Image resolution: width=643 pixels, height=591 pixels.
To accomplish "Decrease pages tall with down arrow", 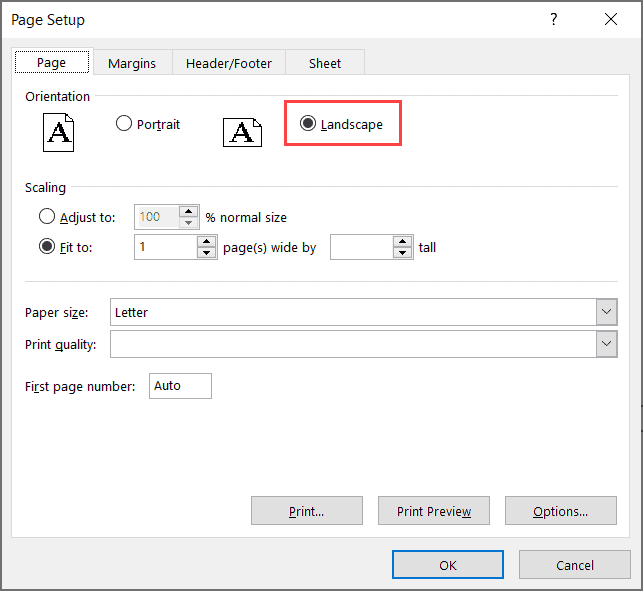I will tap(403, 253).
